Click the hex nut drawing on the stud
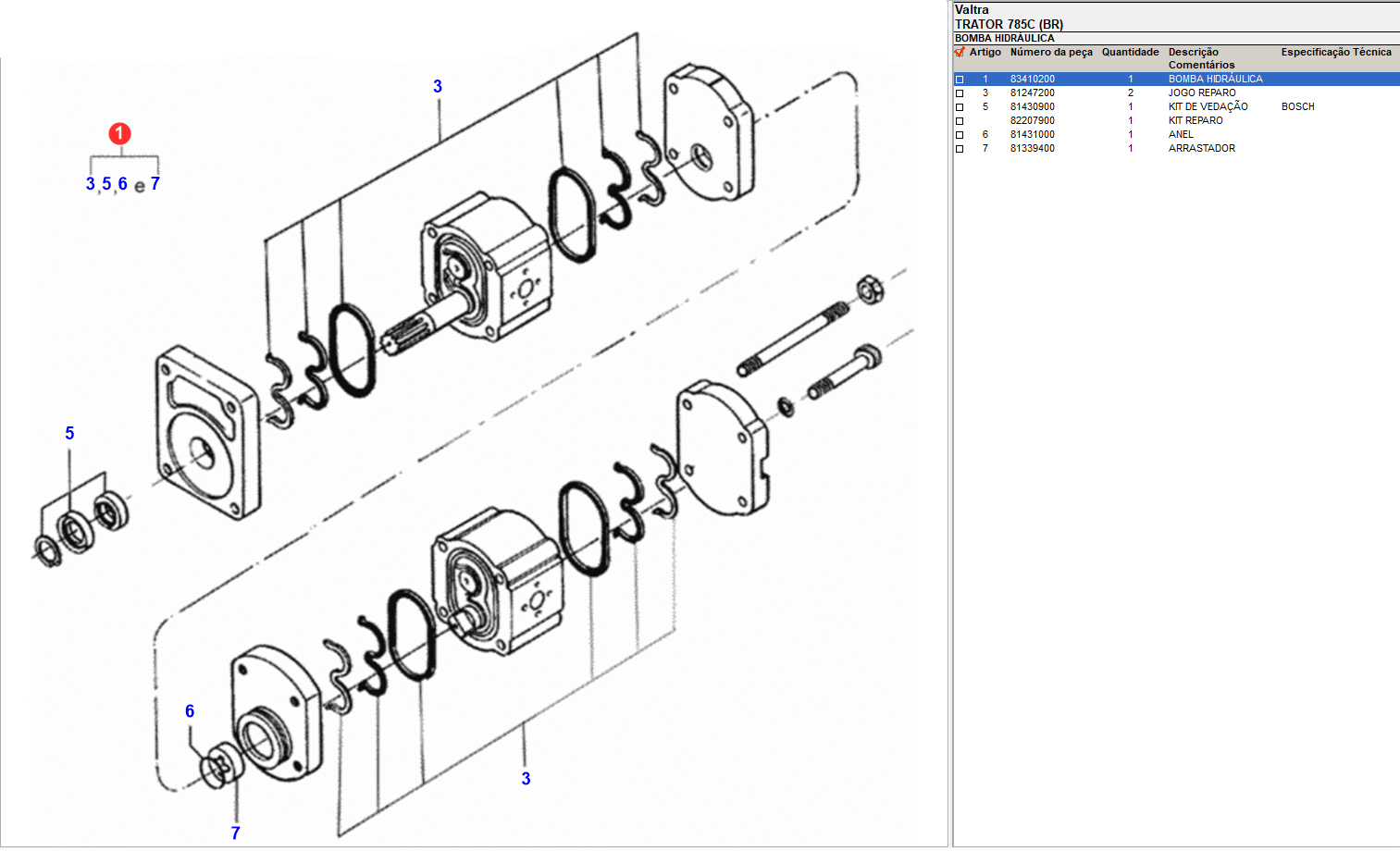Screen dimensions: 1400x851 tap(868, 290)
